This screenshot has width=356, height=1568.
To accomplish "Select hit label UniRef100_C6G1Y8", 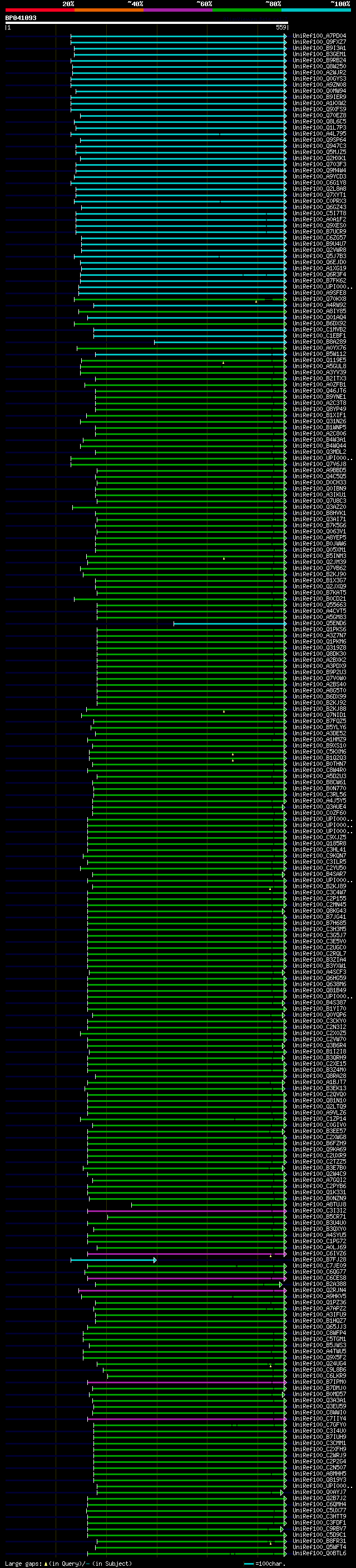I will coord(319,182).
